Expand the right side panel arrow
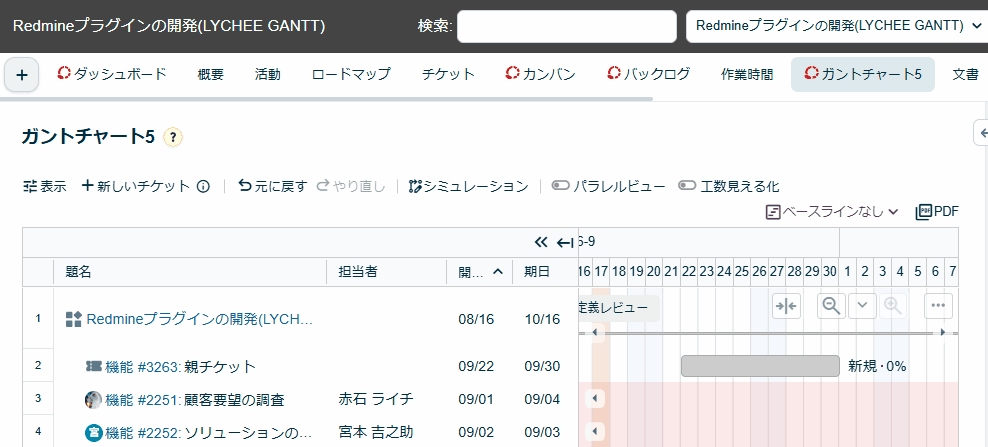The width and height of the screenshot is (988, 447). click(982, 133)
